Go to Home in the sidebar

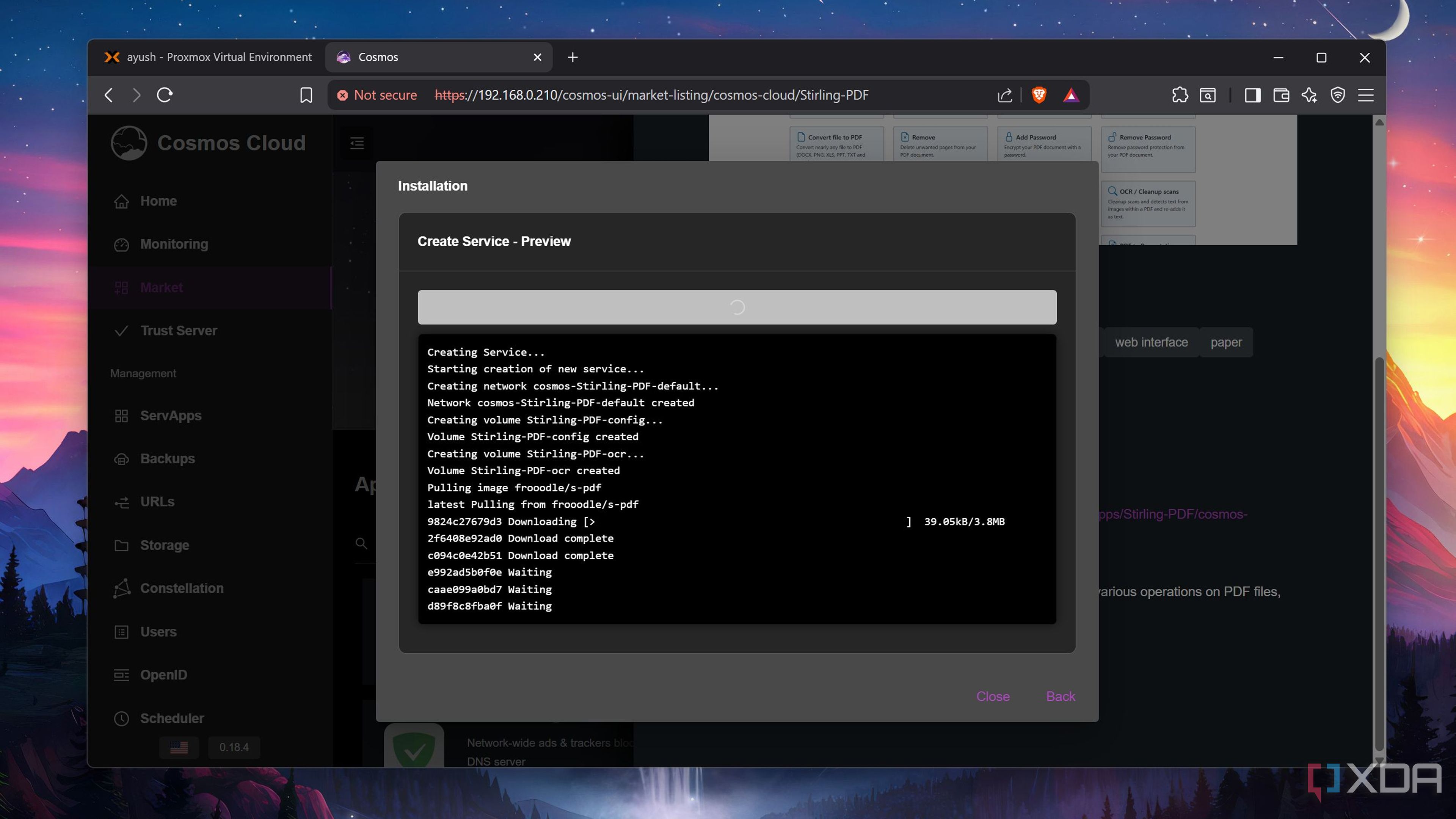[209, 201]
